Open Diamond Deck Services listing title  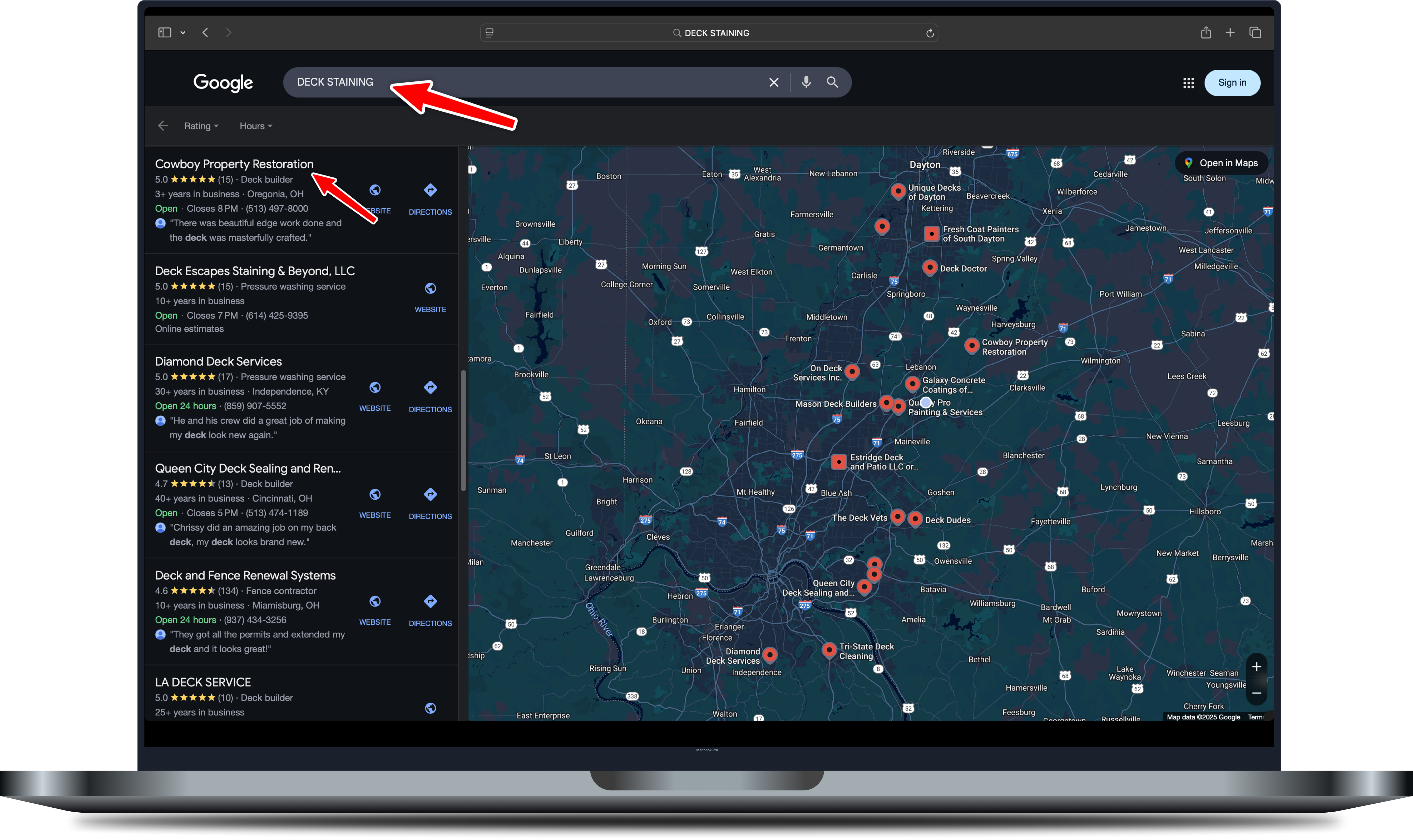coord(218,362)
